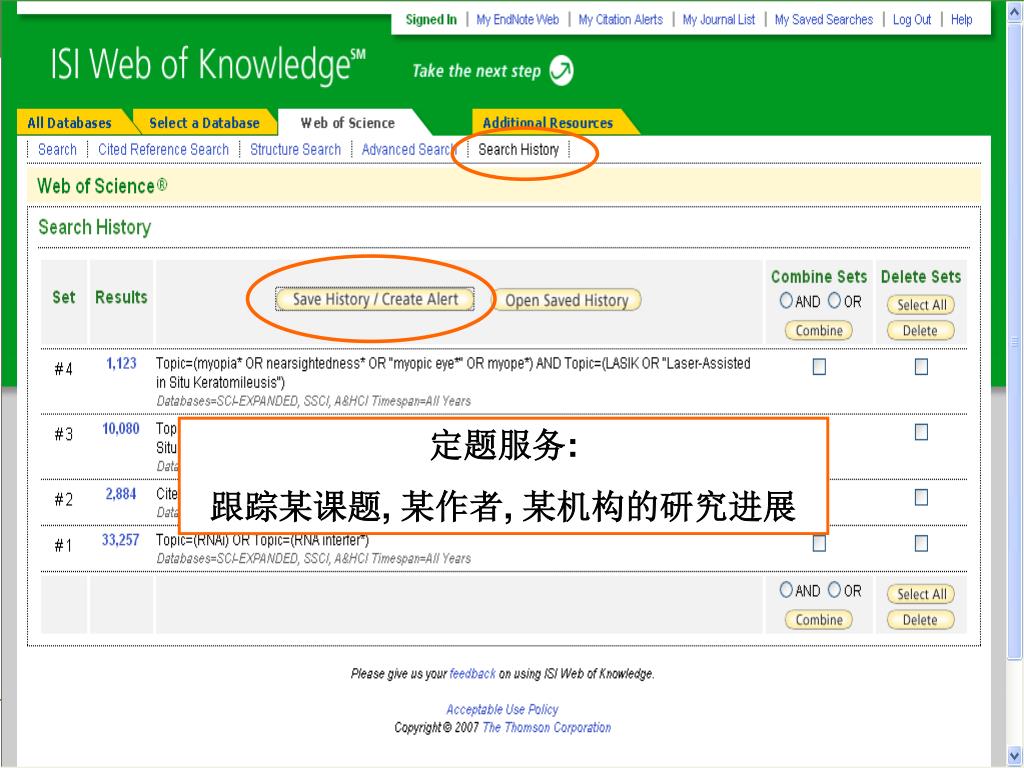The height and width of the screenshot is (768, 1024).
Task: Click Save History / Create Alert button
Action: coord(375,299)
